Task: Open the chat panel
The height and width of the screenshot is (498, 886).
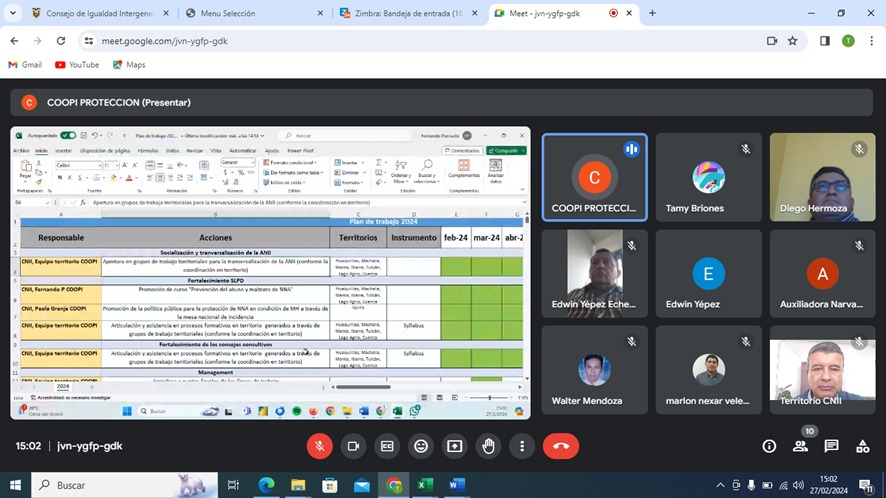Action: [831, 446]
